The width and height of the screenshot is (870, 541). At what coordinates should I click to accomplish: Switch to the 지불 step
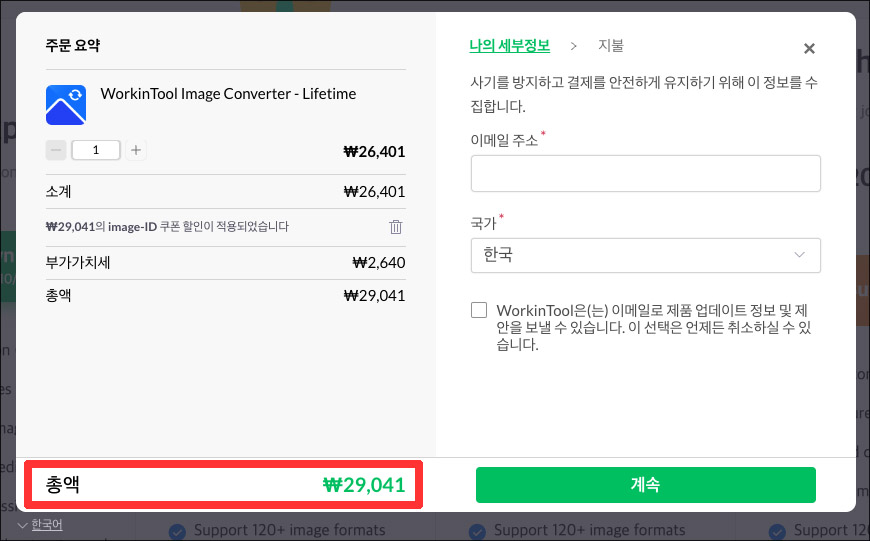[610, 45]
